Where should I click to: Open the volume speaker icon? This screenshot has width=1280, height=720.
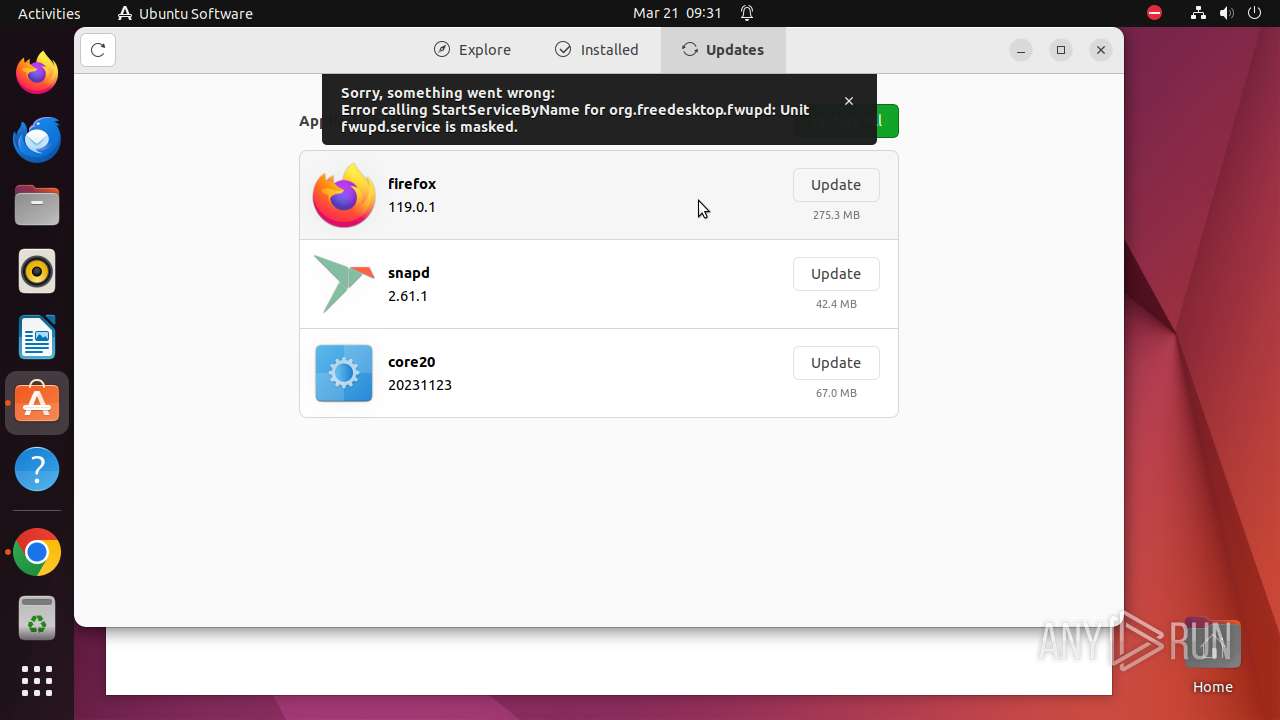click(x=1226, y=13)
